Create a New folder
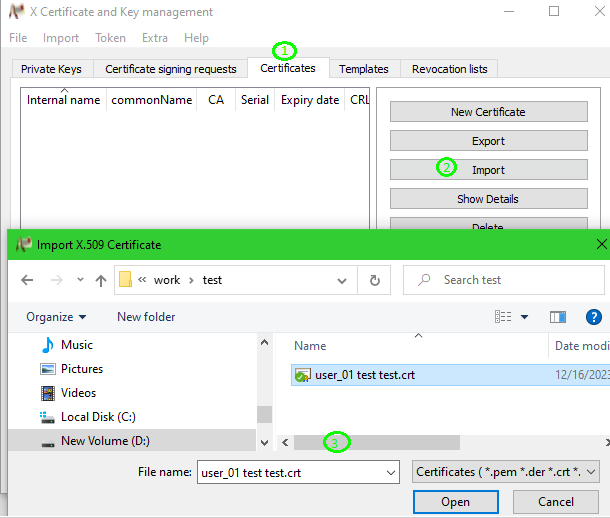 pos(146,317)
